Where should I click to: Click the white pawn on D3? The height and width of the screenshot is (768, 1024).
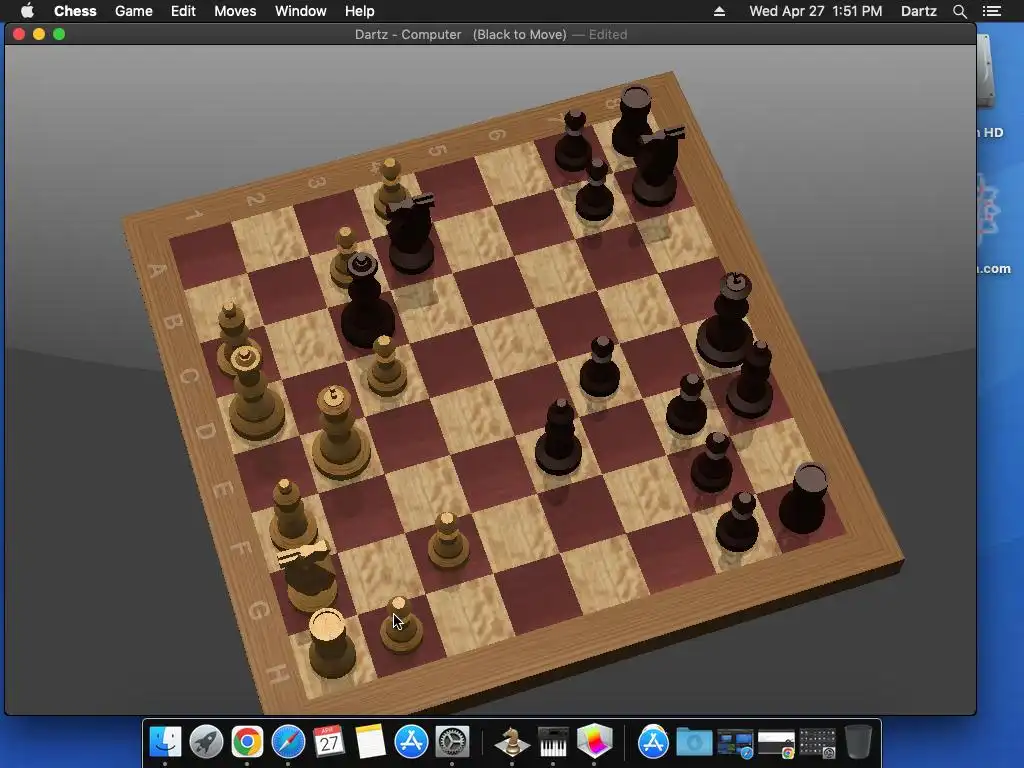click(387, 367)
